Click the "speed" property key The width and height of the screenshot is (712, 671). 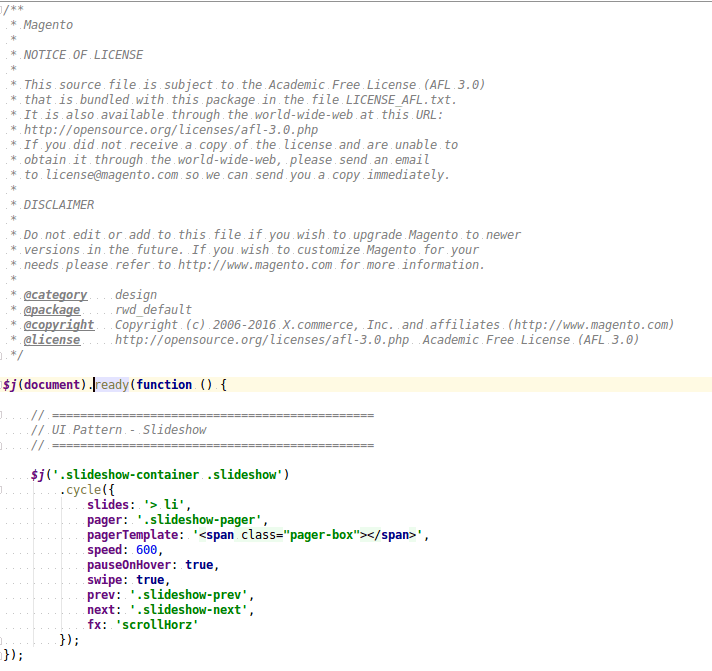(104, 550)
